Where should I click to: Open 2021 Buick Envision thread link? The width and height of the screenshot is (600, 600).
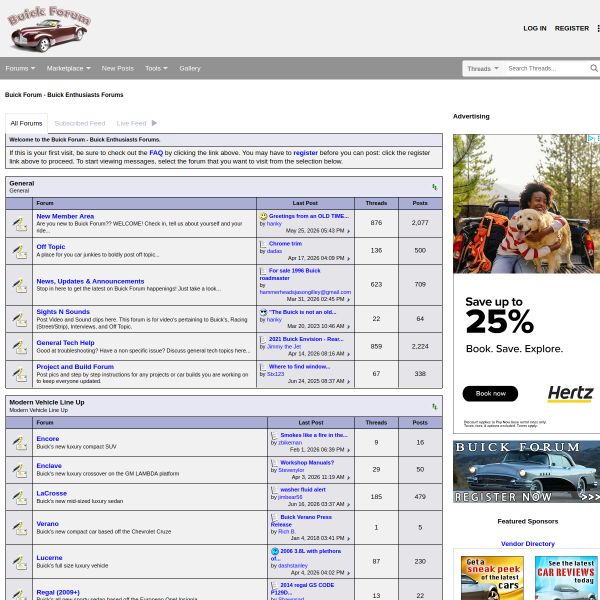[306, 339]
